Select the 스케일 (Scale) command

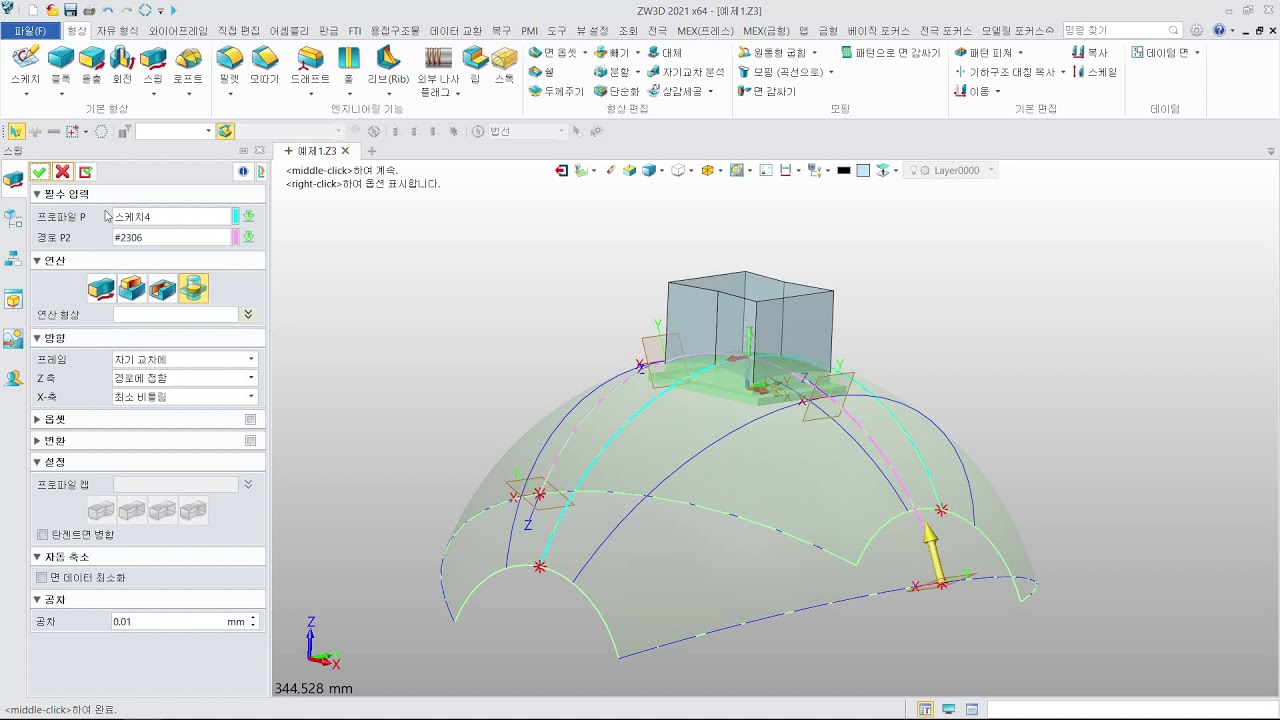click(x=1094, y=72)
